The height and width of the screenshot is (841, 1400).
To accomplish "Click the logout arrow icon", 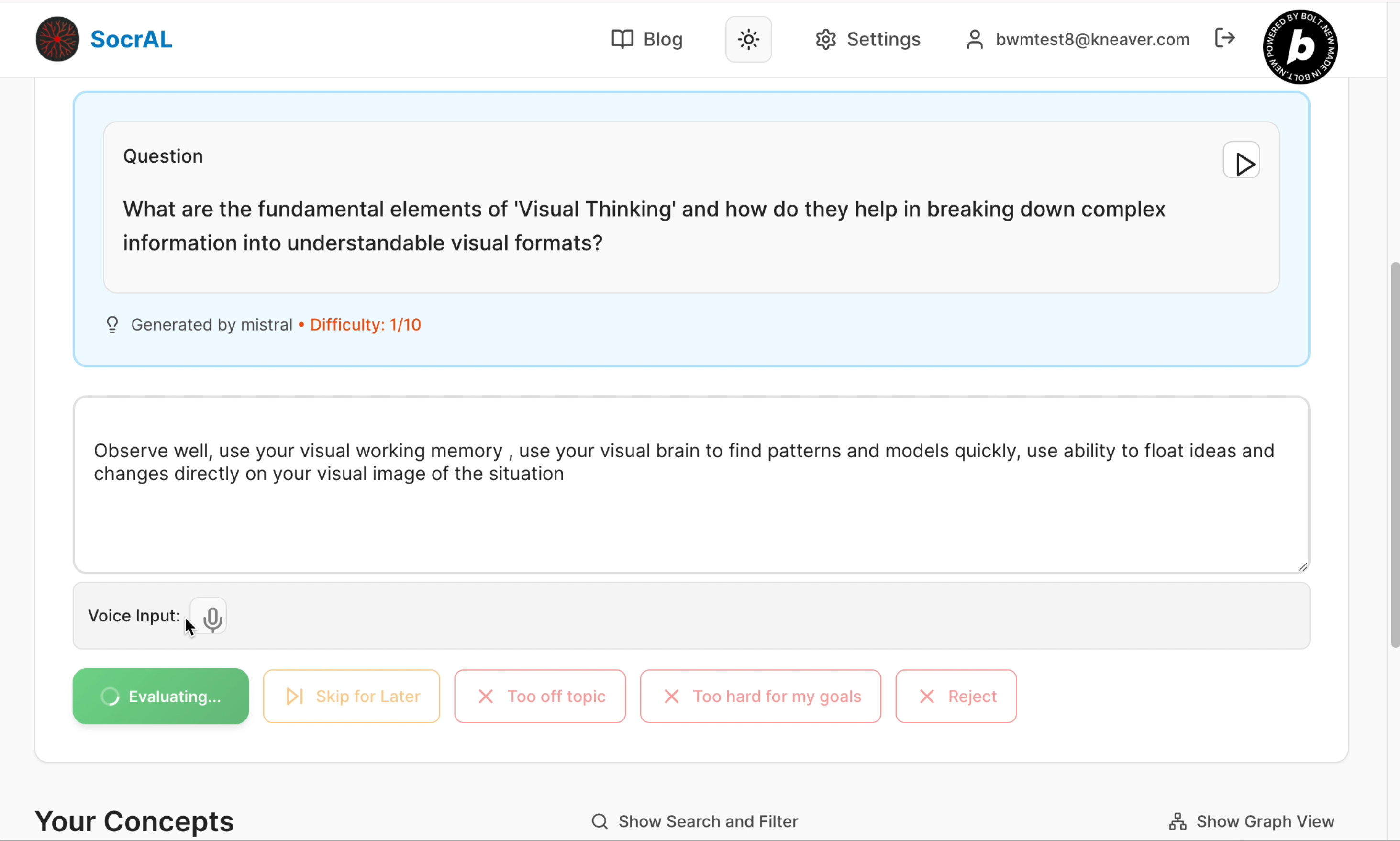I will coord(1225,38).
